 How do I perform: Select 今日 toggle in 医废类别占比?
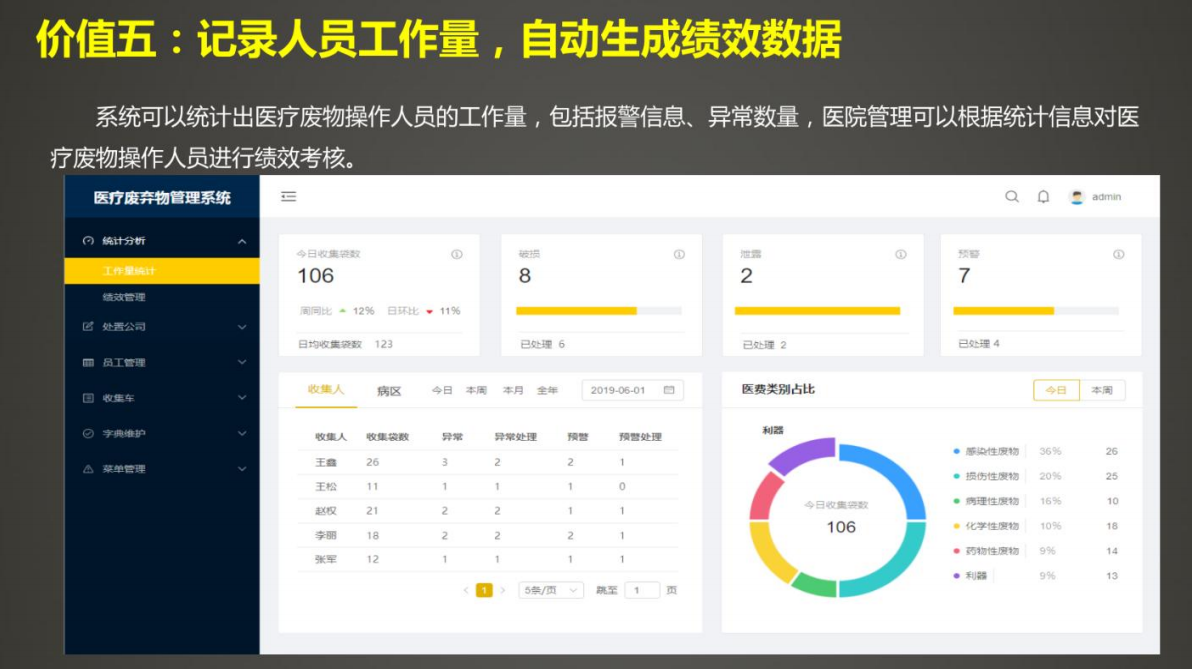pyautogui.click(x=1056, y=390)
